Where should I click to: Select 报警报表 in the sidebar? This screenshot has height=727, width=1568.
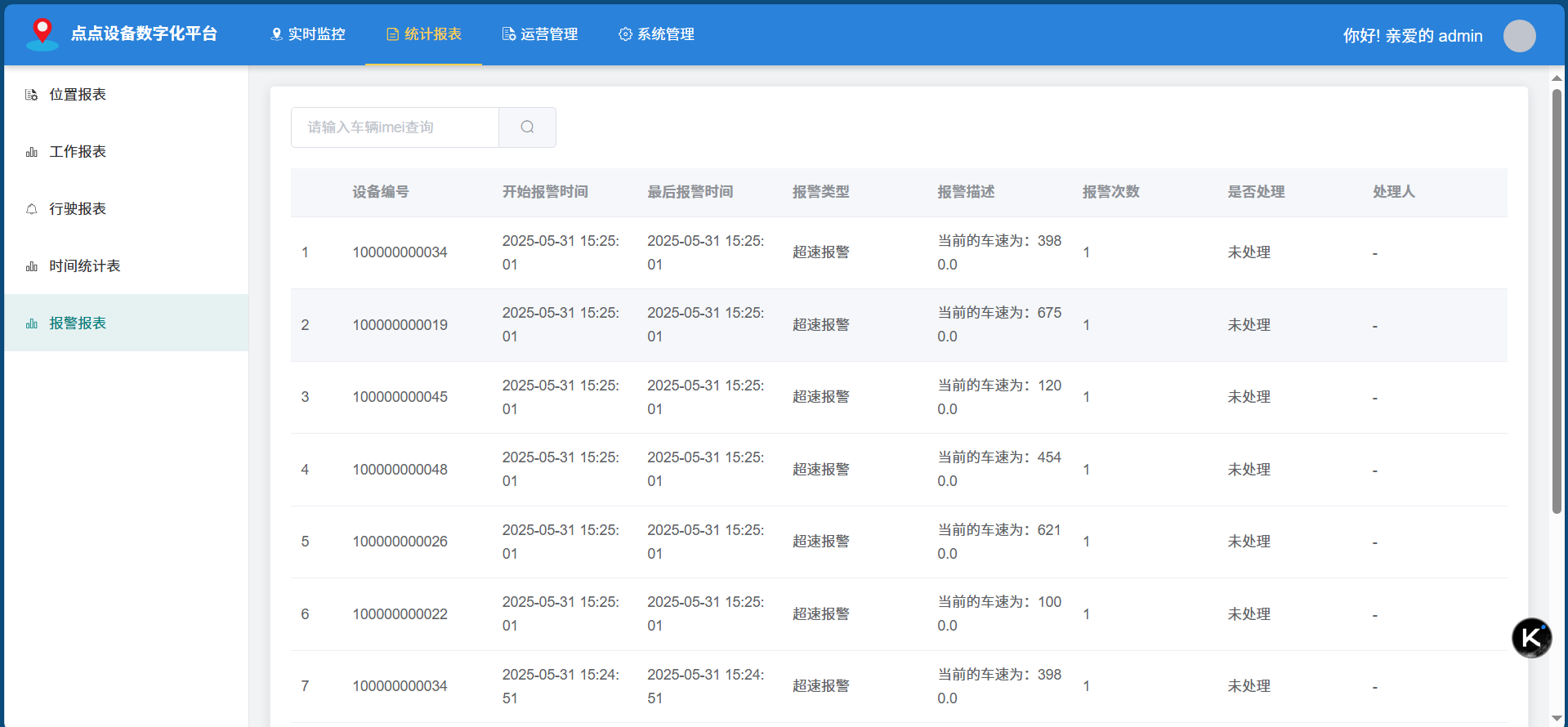(127, 323)
